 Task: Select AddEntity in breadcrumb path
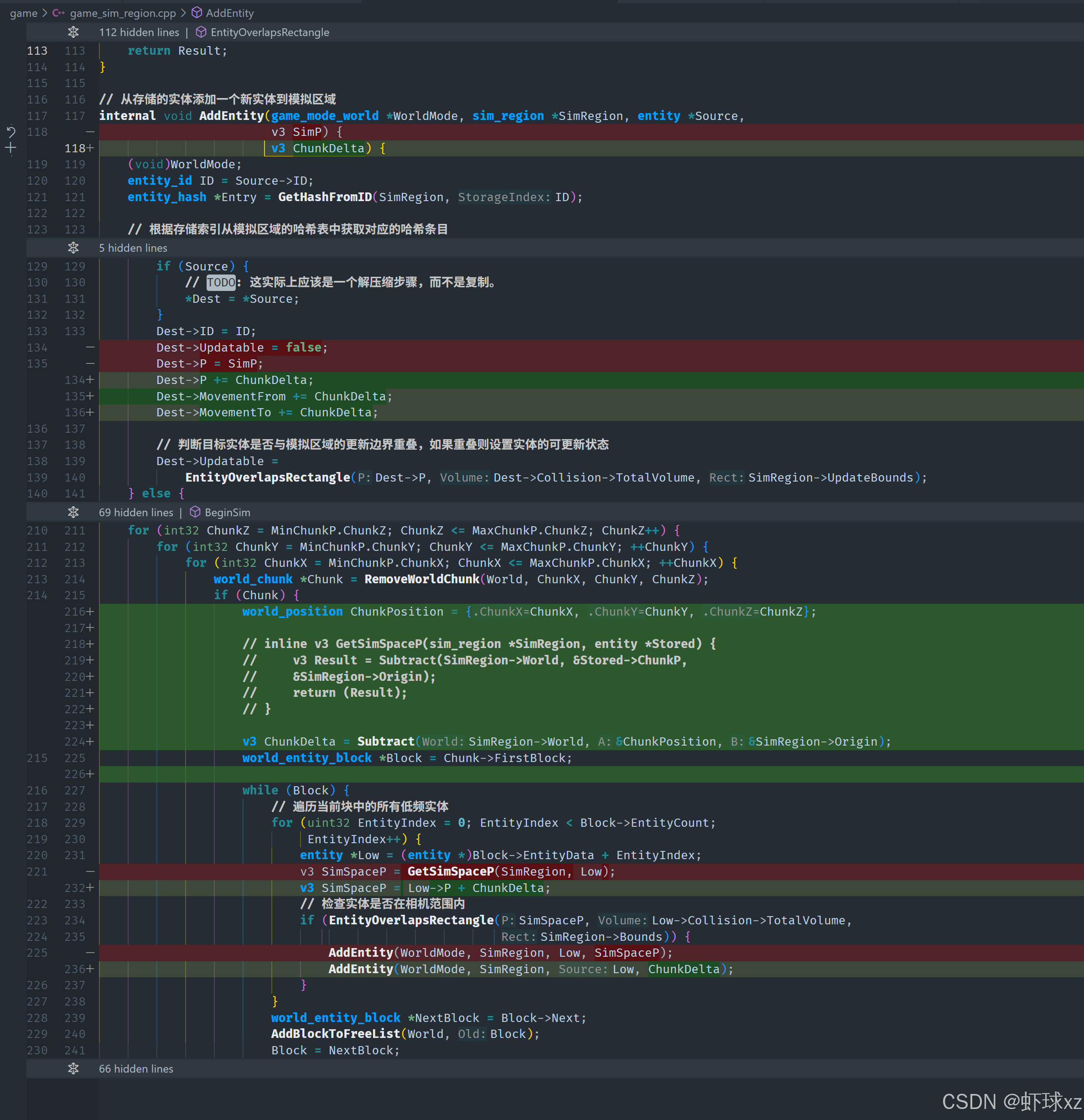click(x=230, y=13)
